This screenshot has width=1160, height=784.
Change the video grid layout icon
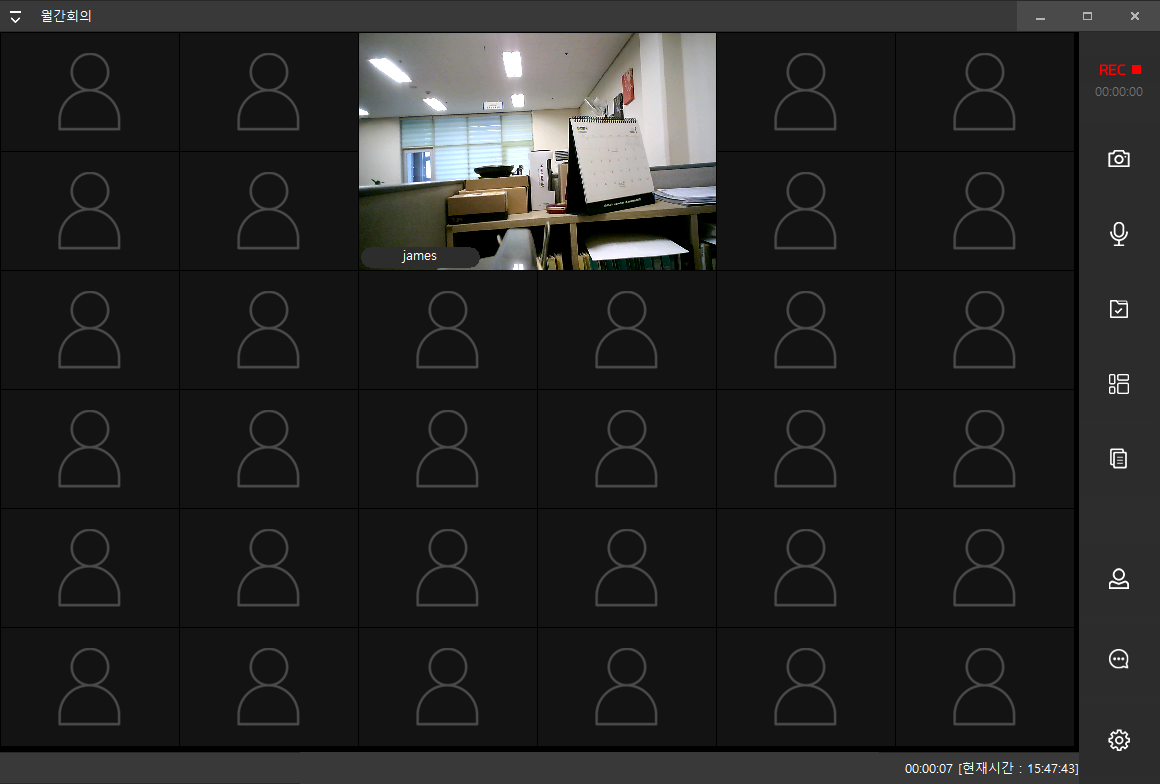(1119, 384)
